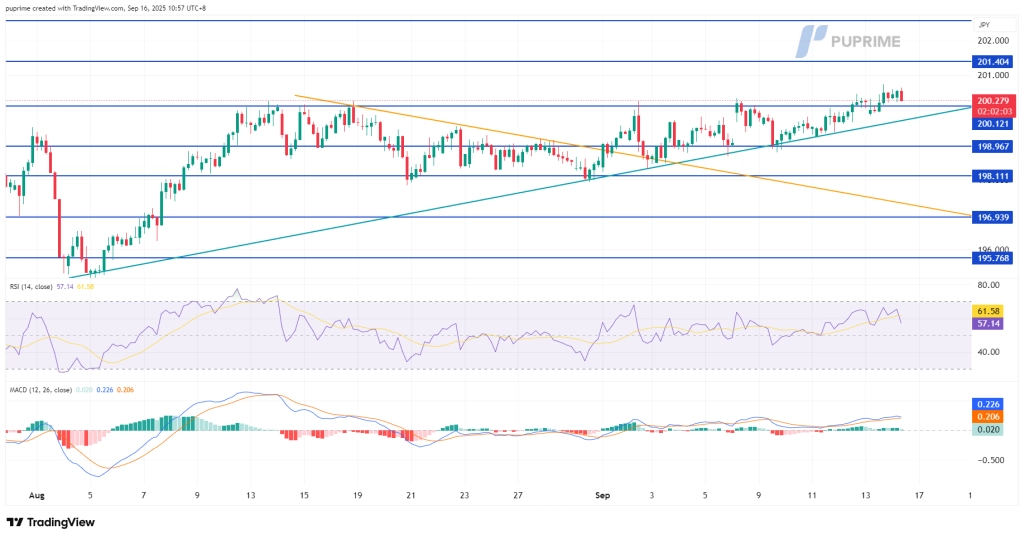Select the 201.404 resistance level label

995,61
